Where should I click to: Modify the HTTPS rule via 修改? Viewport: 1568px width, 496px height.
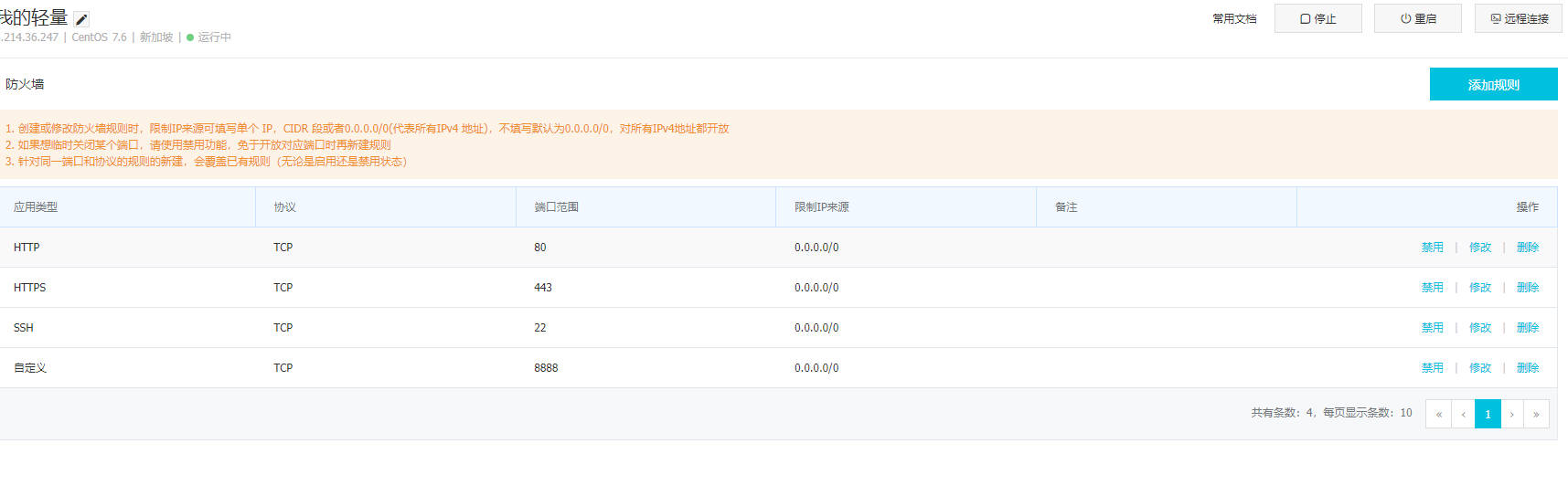click(x=1479, y=287)
